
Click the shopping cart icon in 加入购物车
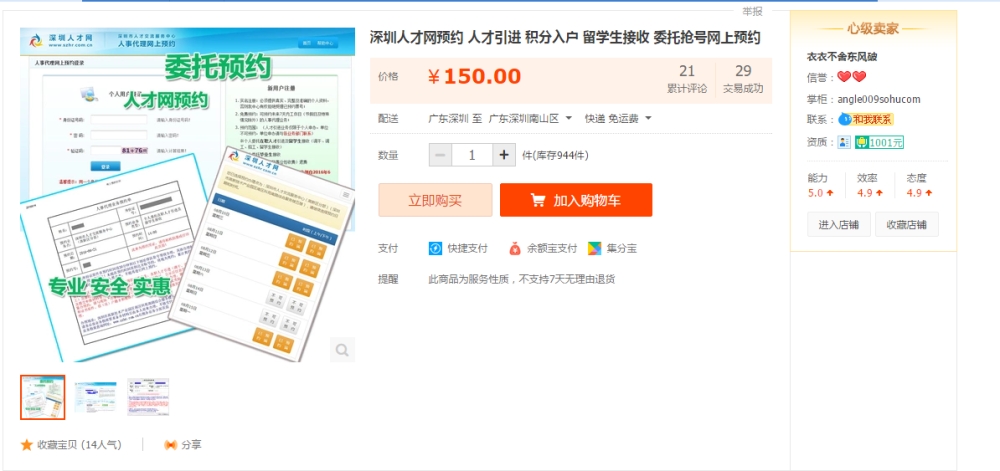tap(538, 200)
